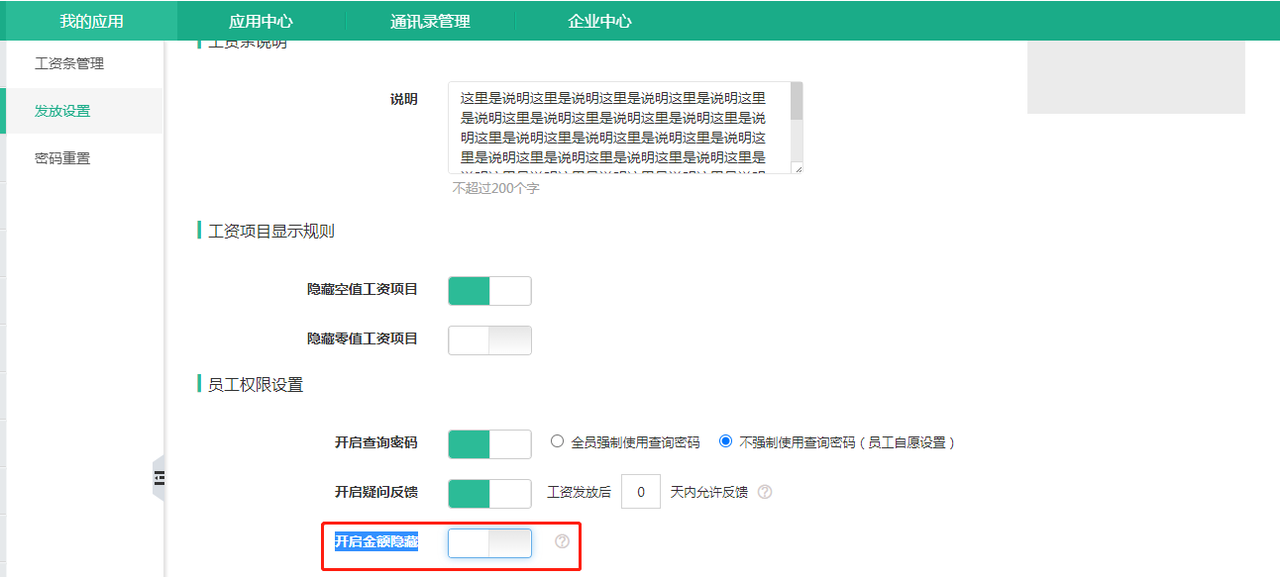Open 通讯录管理 tab

pyautogui.click(x=430, y=21)
